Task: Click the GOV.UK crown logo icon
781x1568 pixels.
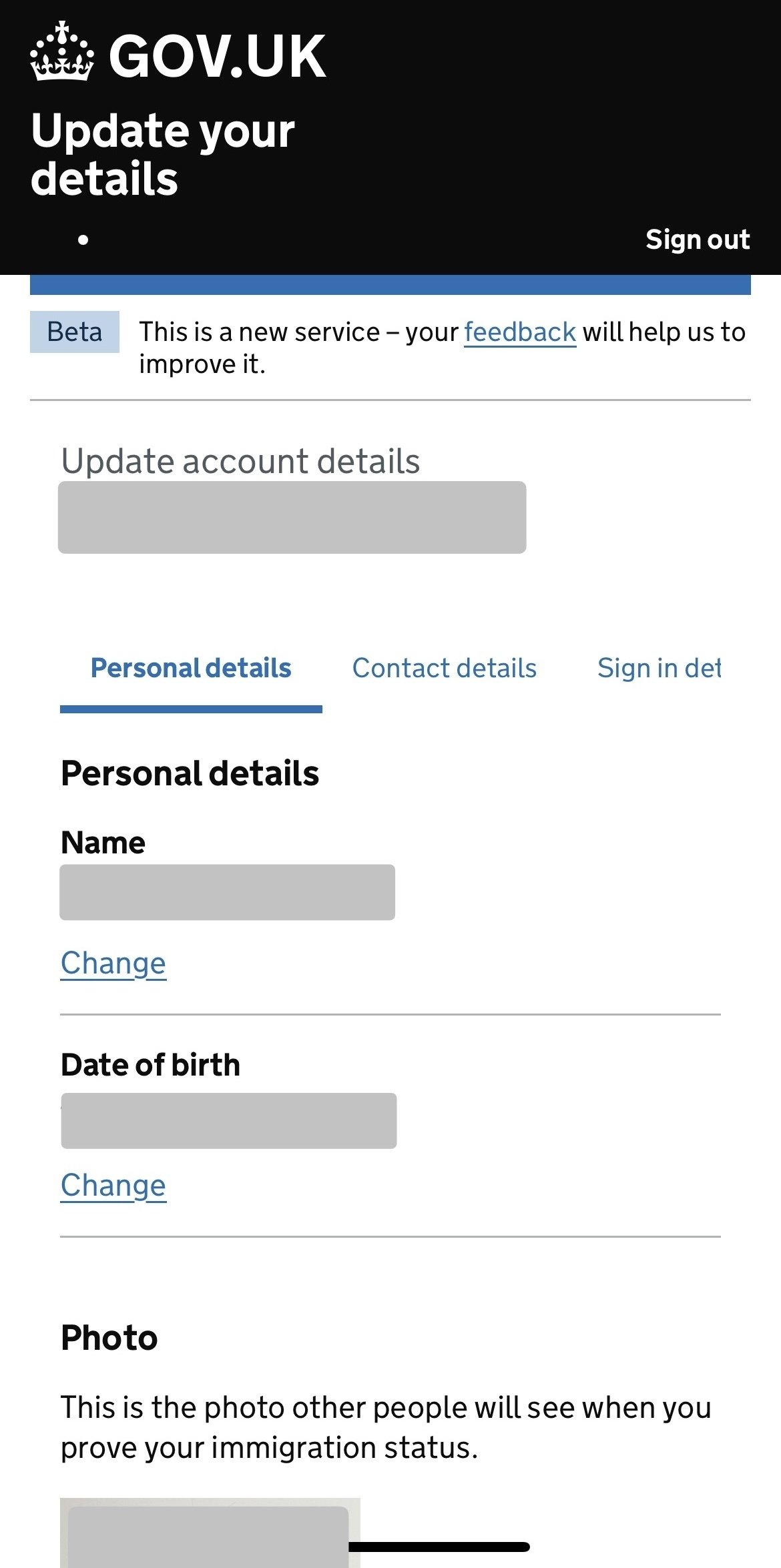Action: [61, 52]
